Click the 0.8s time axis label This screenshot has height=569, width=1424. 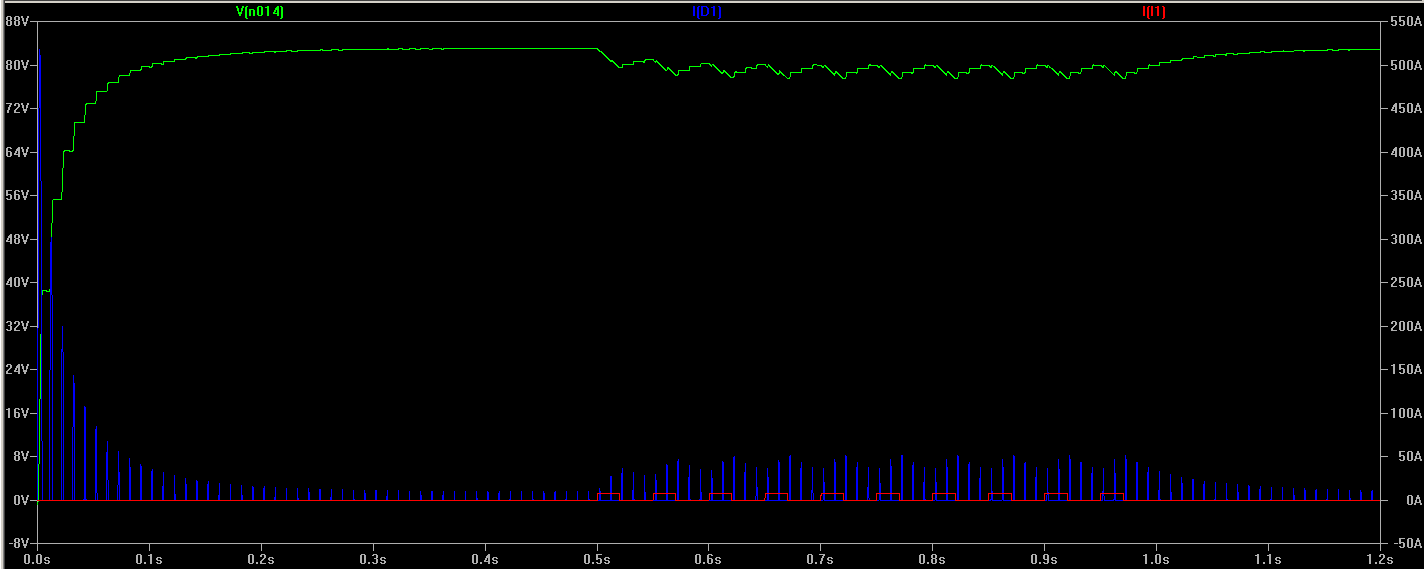coord(932,560)
